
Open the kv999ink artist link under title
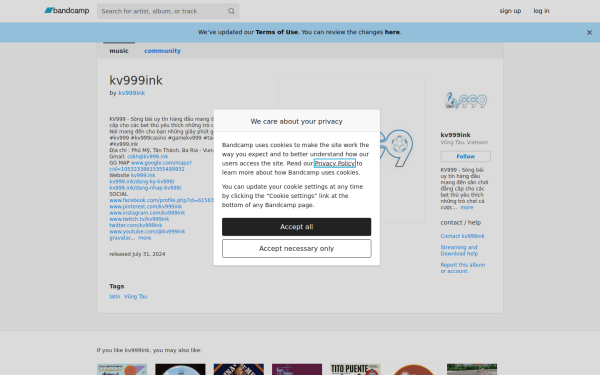pyautogui.click(x=132, y=93)
